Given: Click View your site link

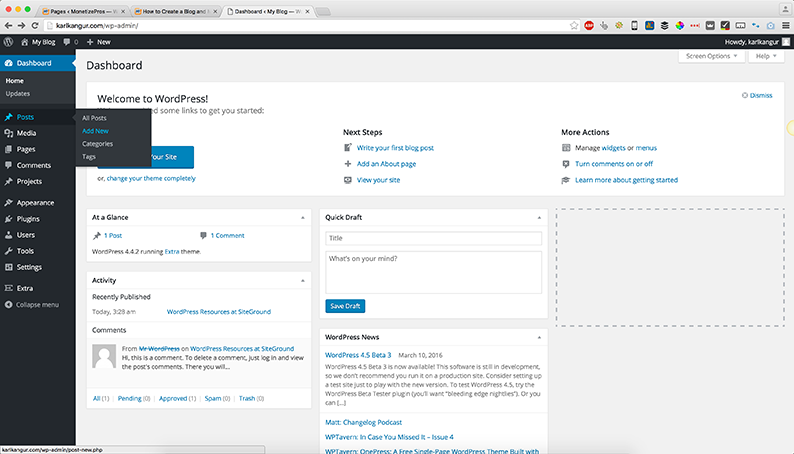Looking at the screenshot, I should tap(378, 180).
